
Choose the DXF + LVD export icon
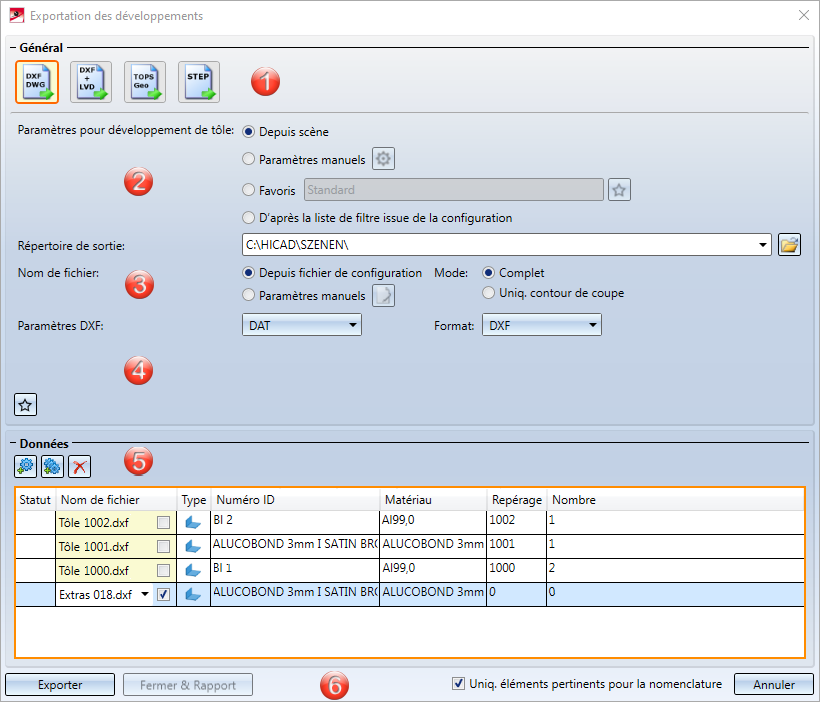point(91,82)
